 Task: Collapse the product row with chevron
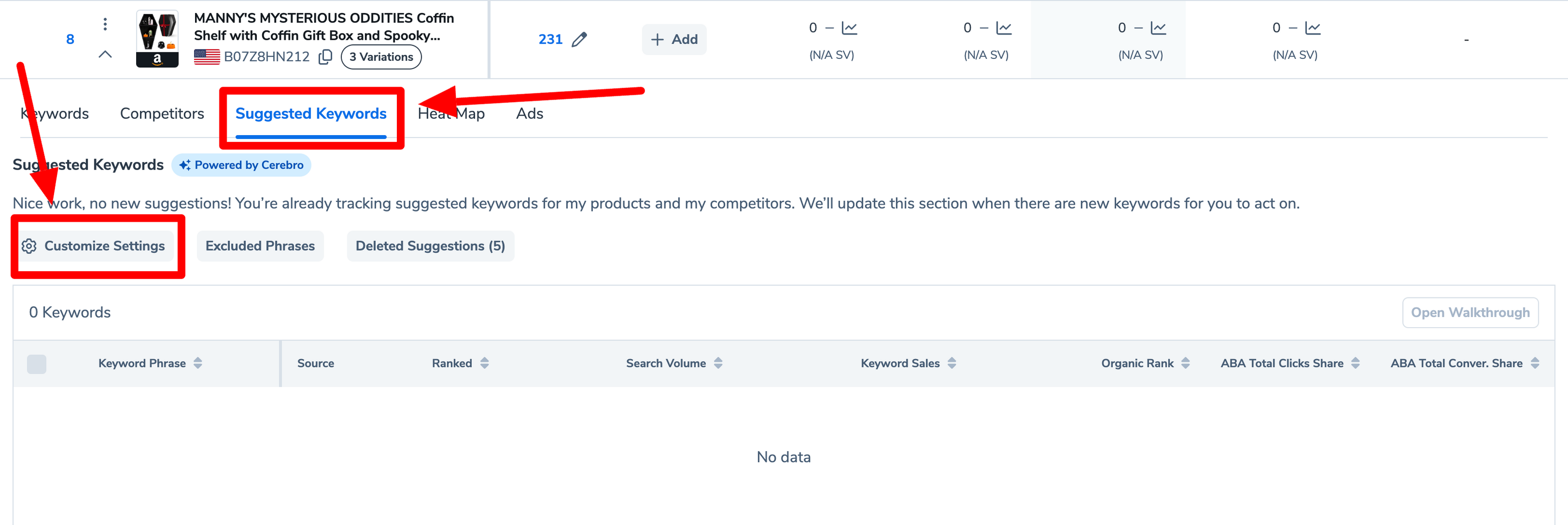coord(106,54)
